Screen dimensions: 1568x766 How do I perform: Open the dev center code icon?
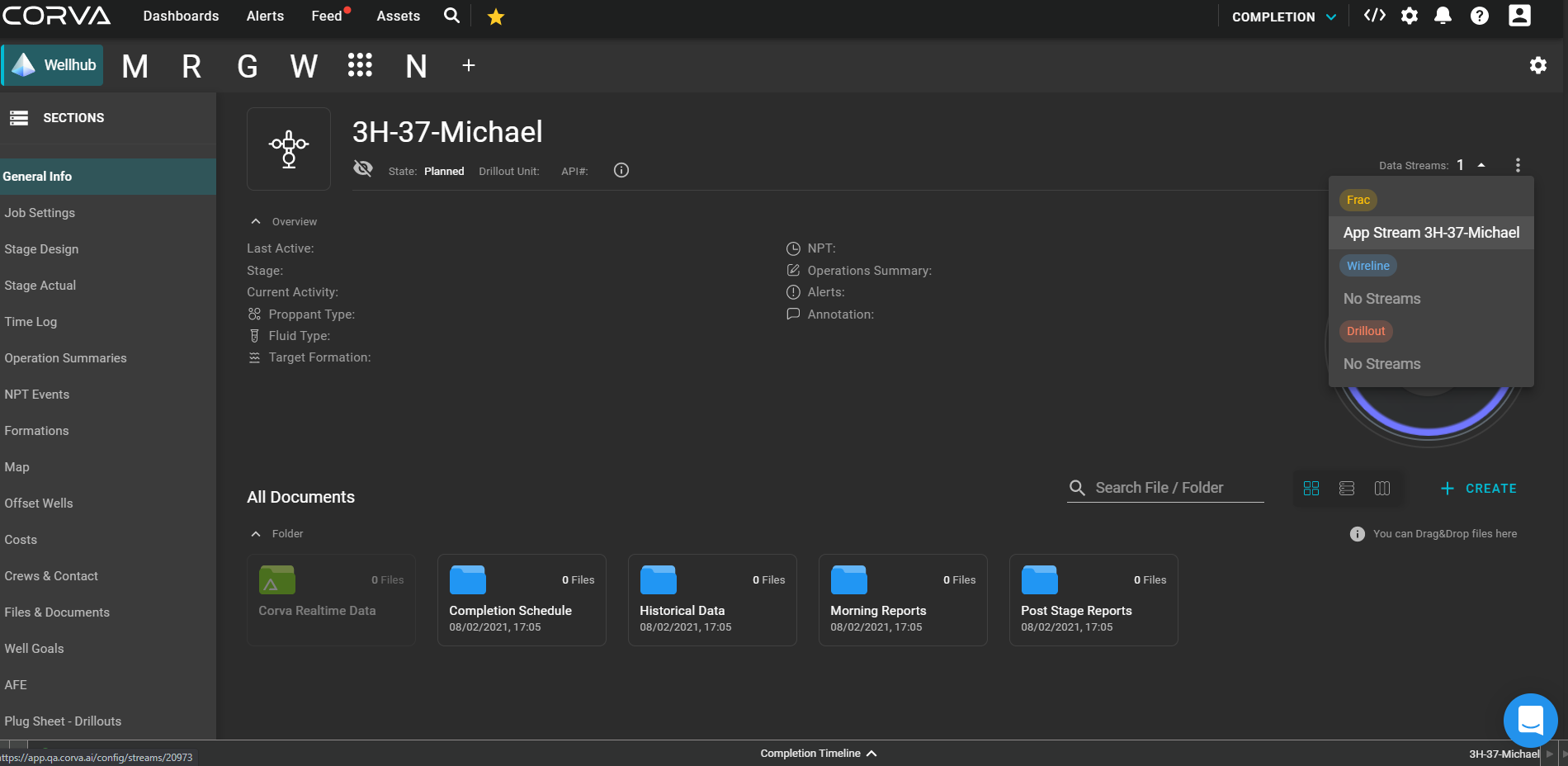point(1374,16)
